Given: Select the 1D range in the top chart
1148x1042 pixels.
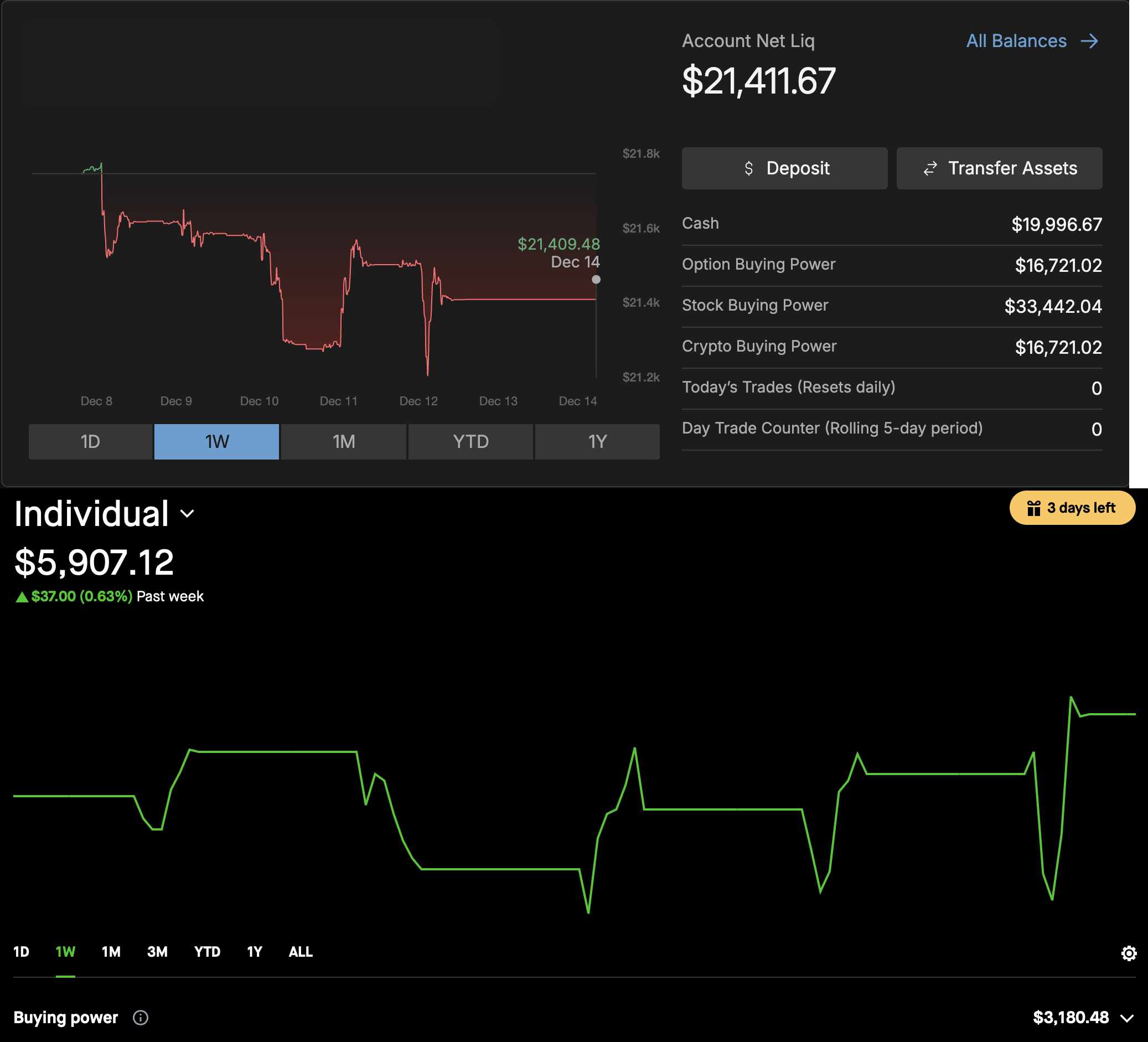Looking at the screenshot, I should [x=91, y=441].
